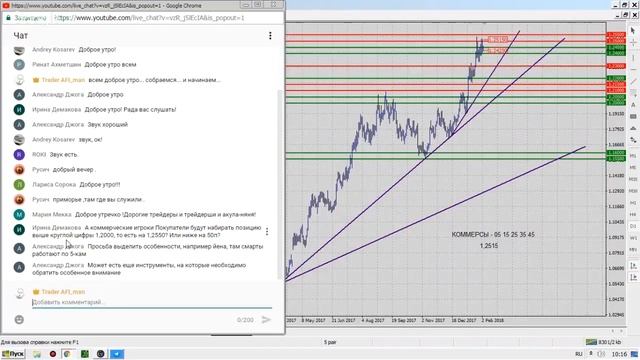This screenshot has height=360, width=640.
Task: Switch chart to H1 timeframe
Action: (x=633, y=203)
